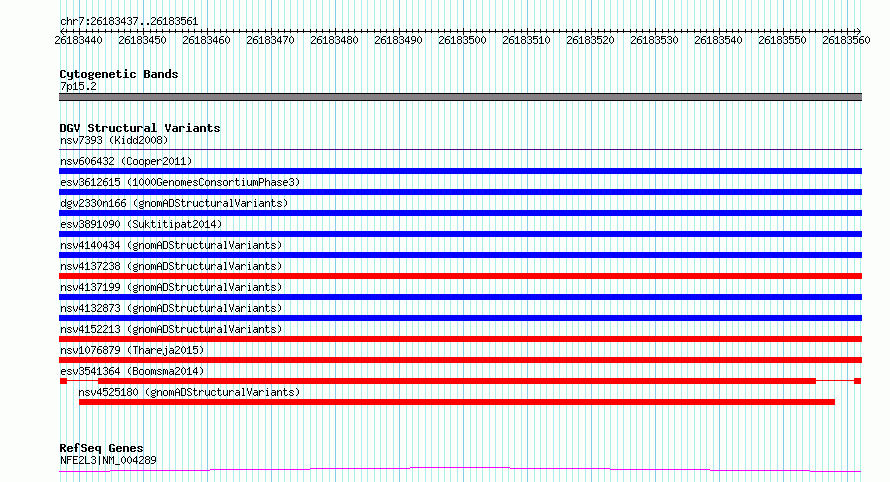This screenshot has width=890, height=482.
Task: Click the nsv4525180 gnomAD variant label
Action: (x=189, y=392)
